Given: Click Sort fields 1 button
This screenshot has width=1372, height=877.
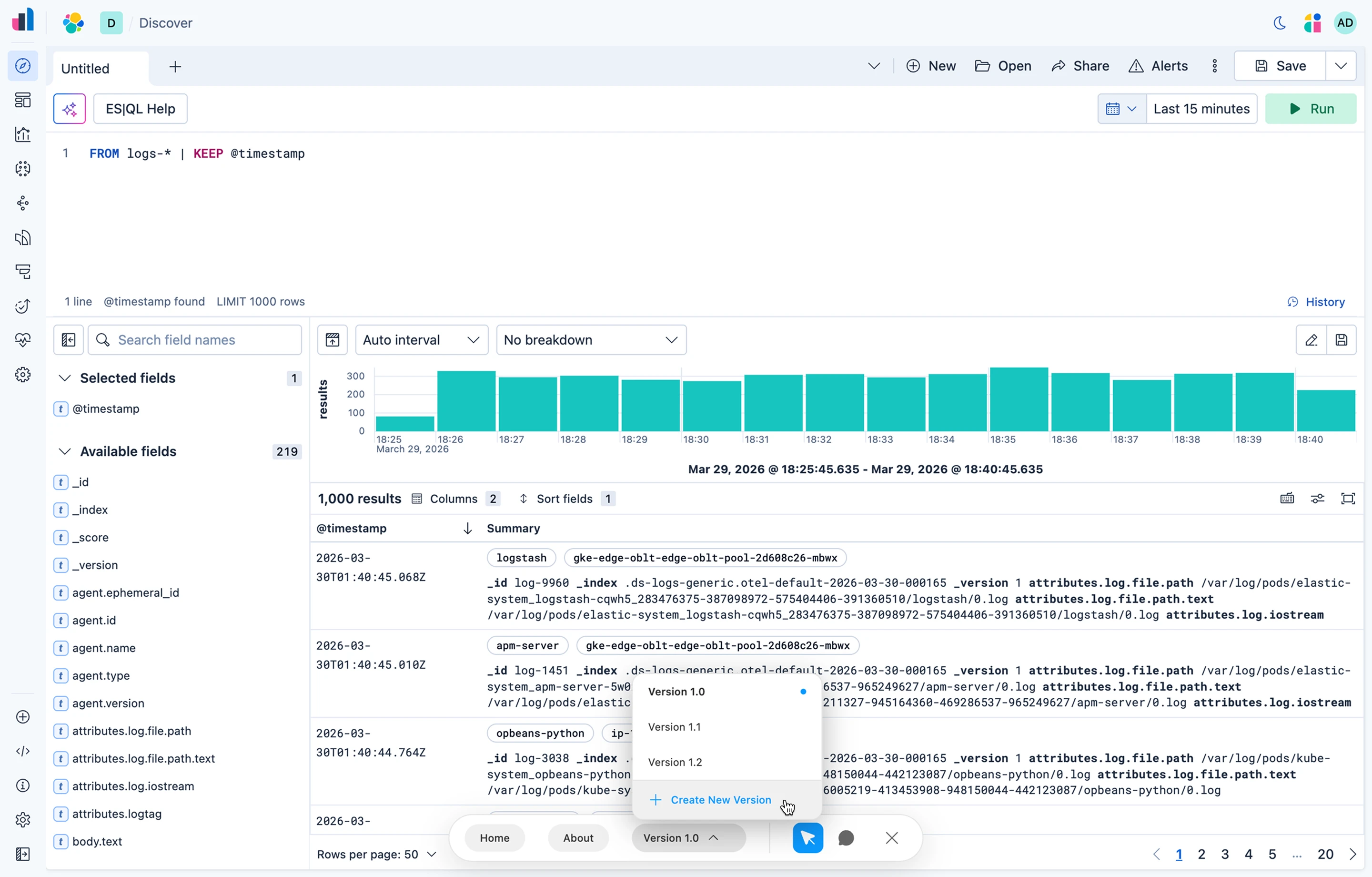Looking at the screenshot, I should [x=567, y=499].
